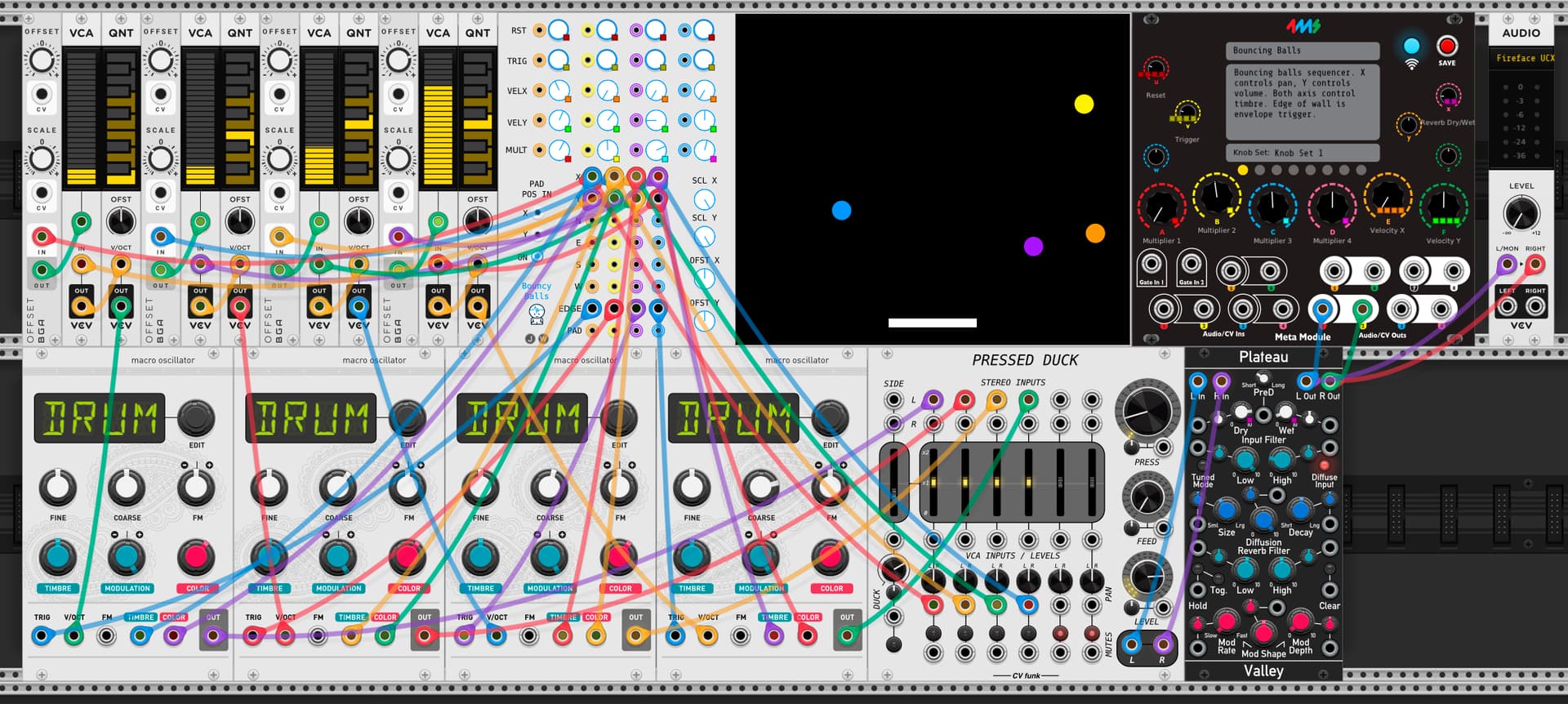This screenshot has height=704, width=1568.
Task: Click green knob F Velocity Y
Action: pyautogui.click(x=1443, y=206)
